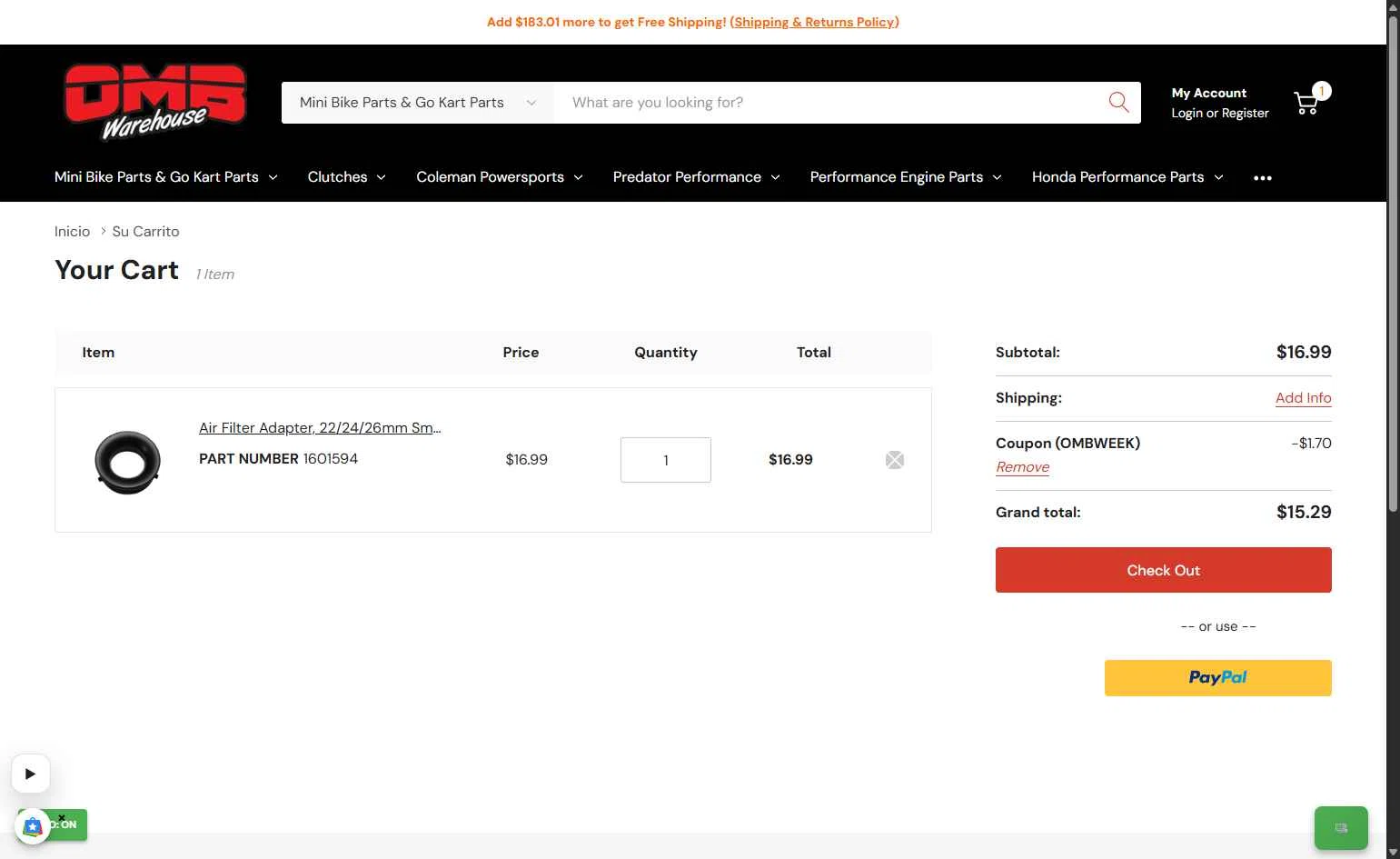The image size is (1400, 859).
Task: Expand Mini Bike Parts & Go Kart Parts menu
Action: [166, 177]
